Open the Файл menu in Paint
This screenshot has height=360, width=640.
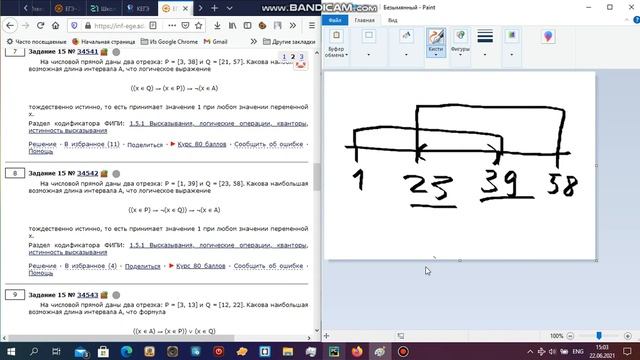[335, 20]
